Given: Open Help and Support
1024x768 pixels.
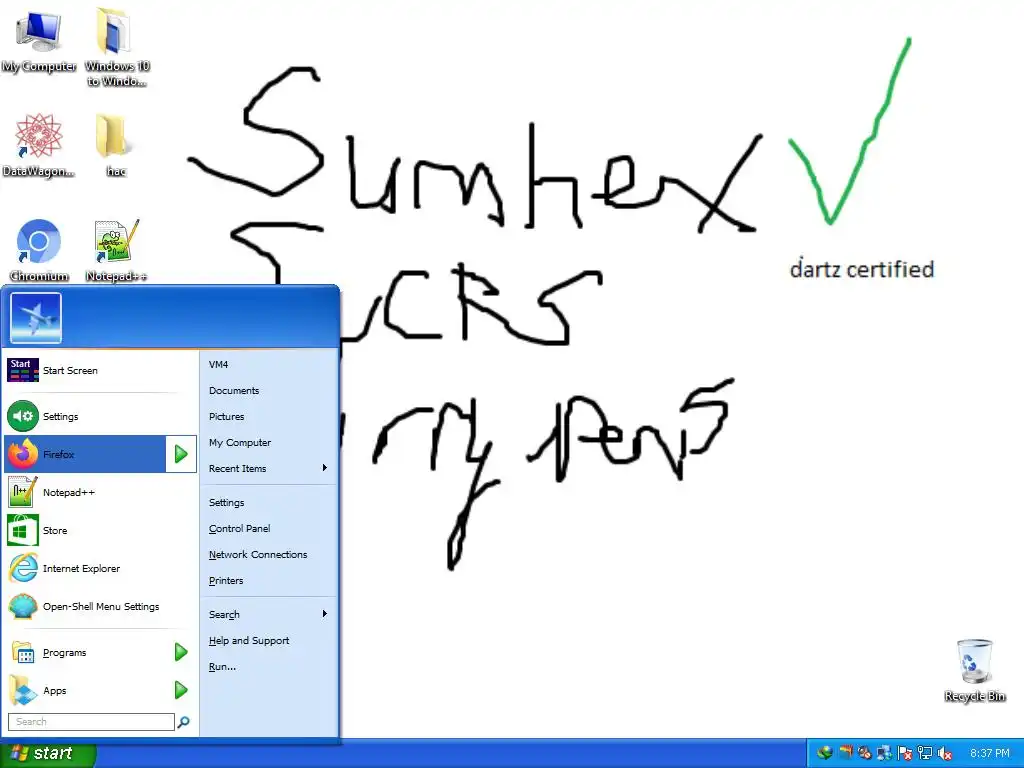Looking at the screenshot, I should (268, 641).
